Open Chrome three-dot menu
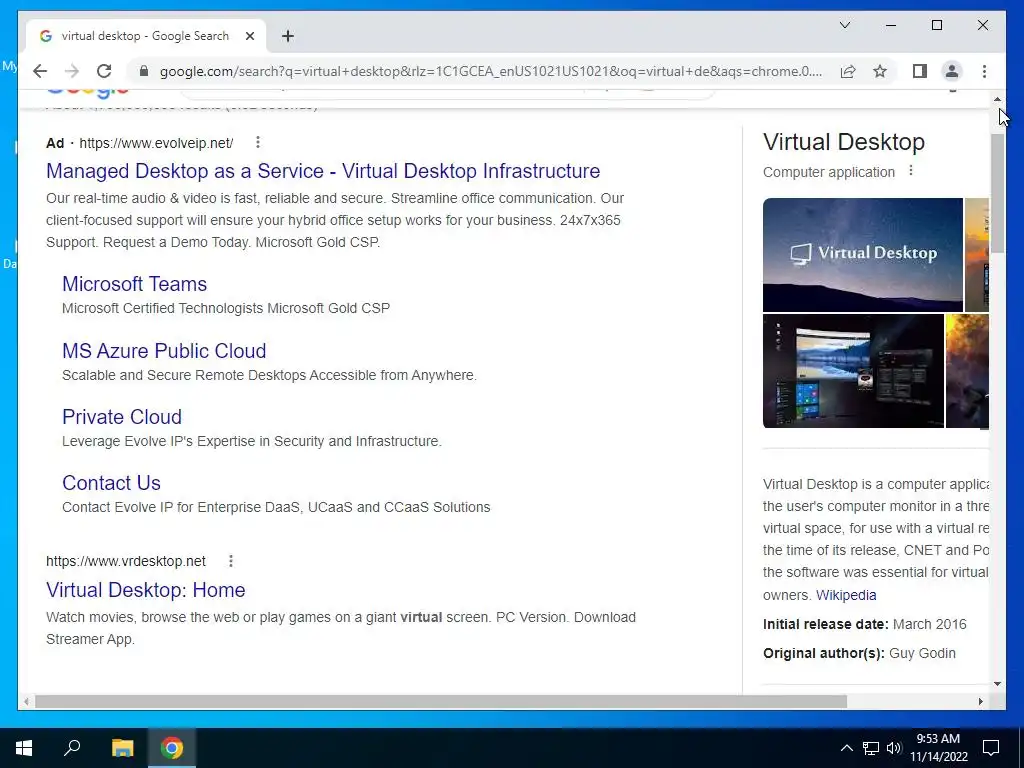This screenshot has height=768, width=1024. pos(984,71)
